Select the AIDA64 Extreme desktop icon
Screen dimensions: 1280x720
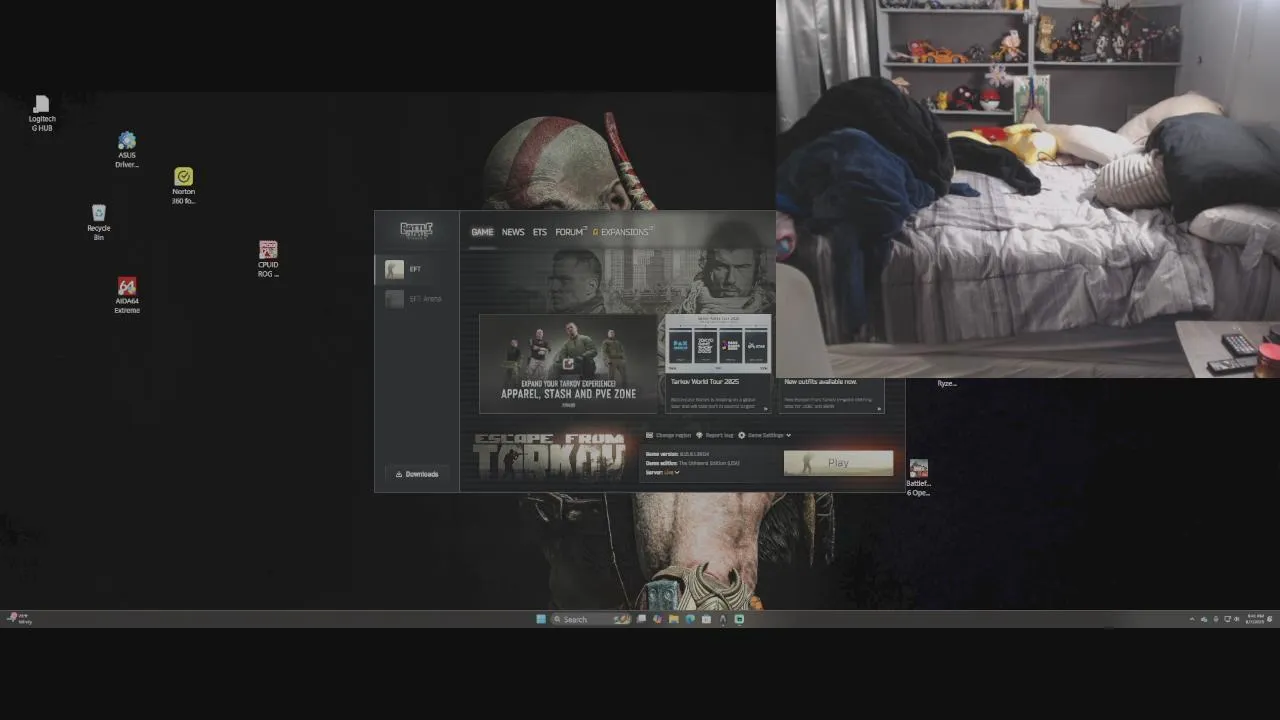tap(127, 295)
